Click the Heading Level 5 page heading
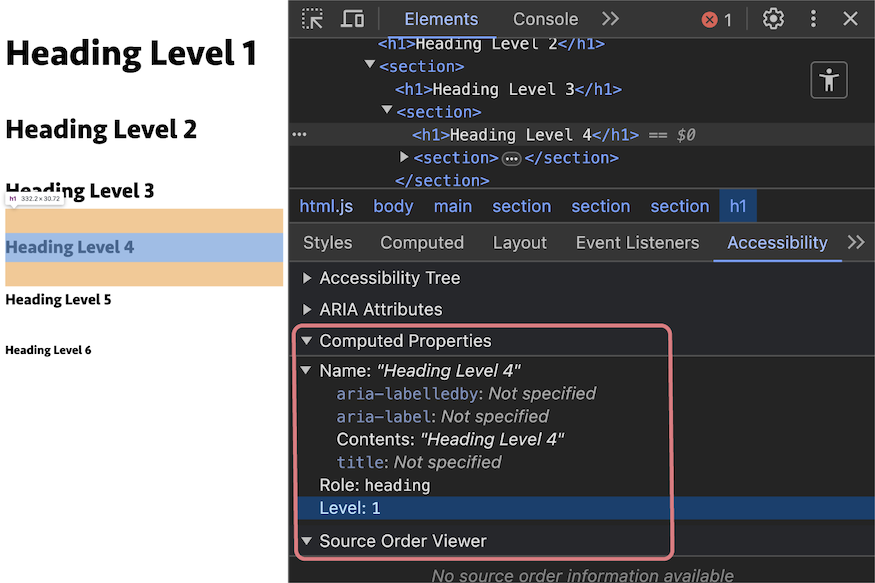Screen dimensions: 875x583 click(x=58, y=300)
